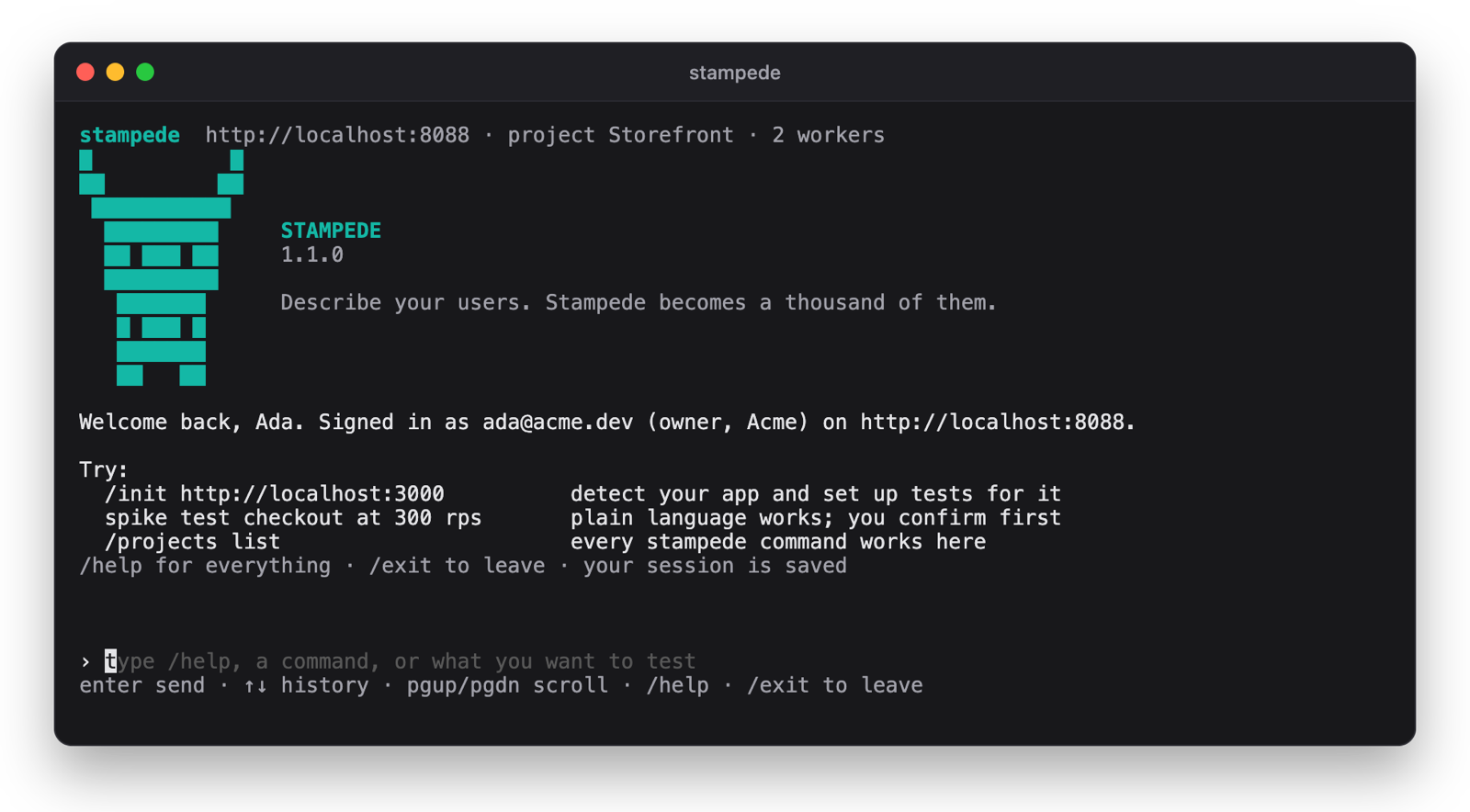The width and height of the screenshot is (1470, 812).
Task: Click 'plain language works; you confirm first'
Action: click(x=816, y=517)
